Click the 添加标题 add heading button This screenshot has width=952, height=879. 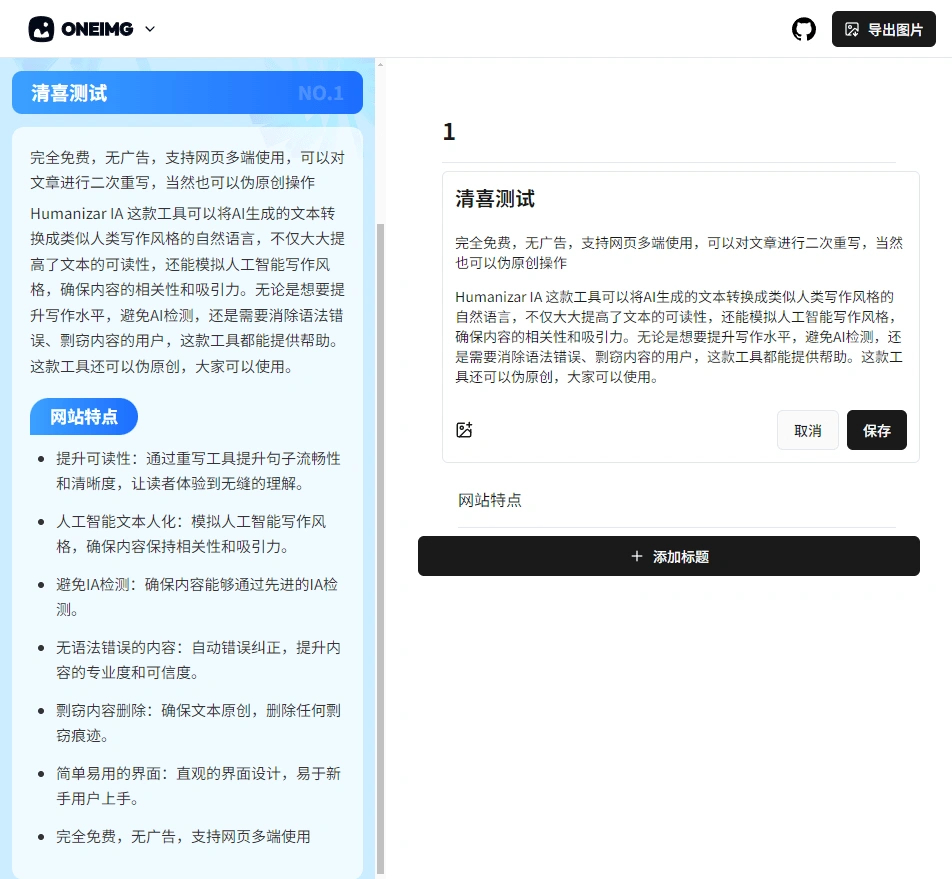point(668,556)
